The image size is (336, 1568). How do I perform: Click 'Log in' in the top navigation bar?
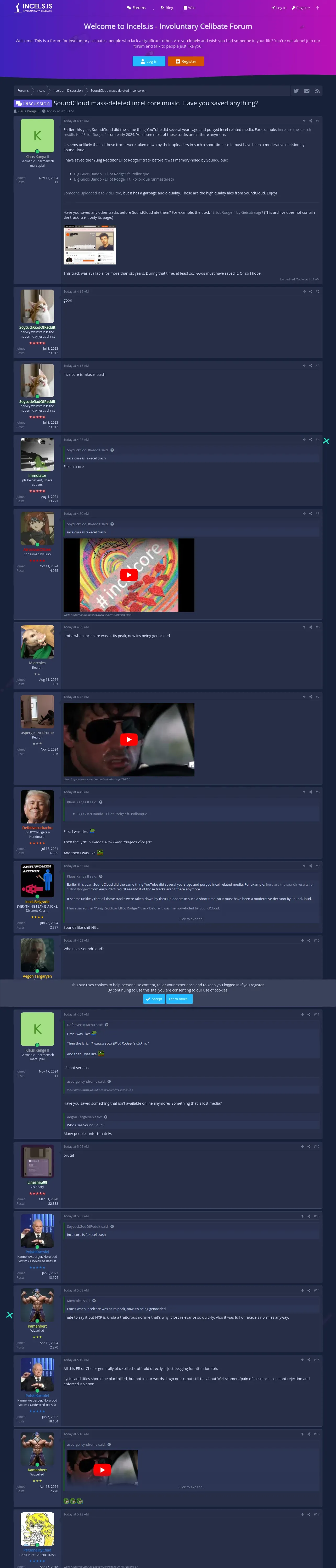[279, 8]
